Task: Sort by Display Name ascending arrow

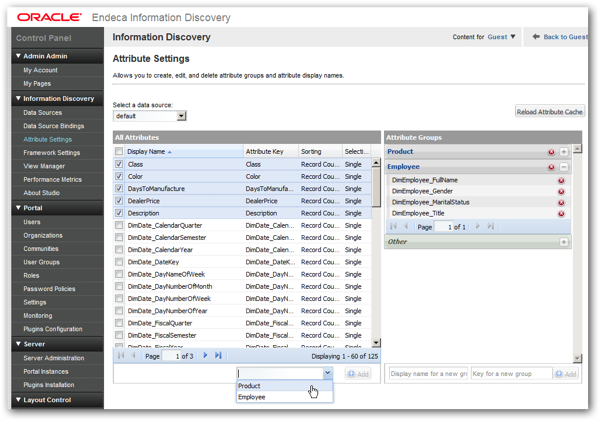Action: point(170,152)
